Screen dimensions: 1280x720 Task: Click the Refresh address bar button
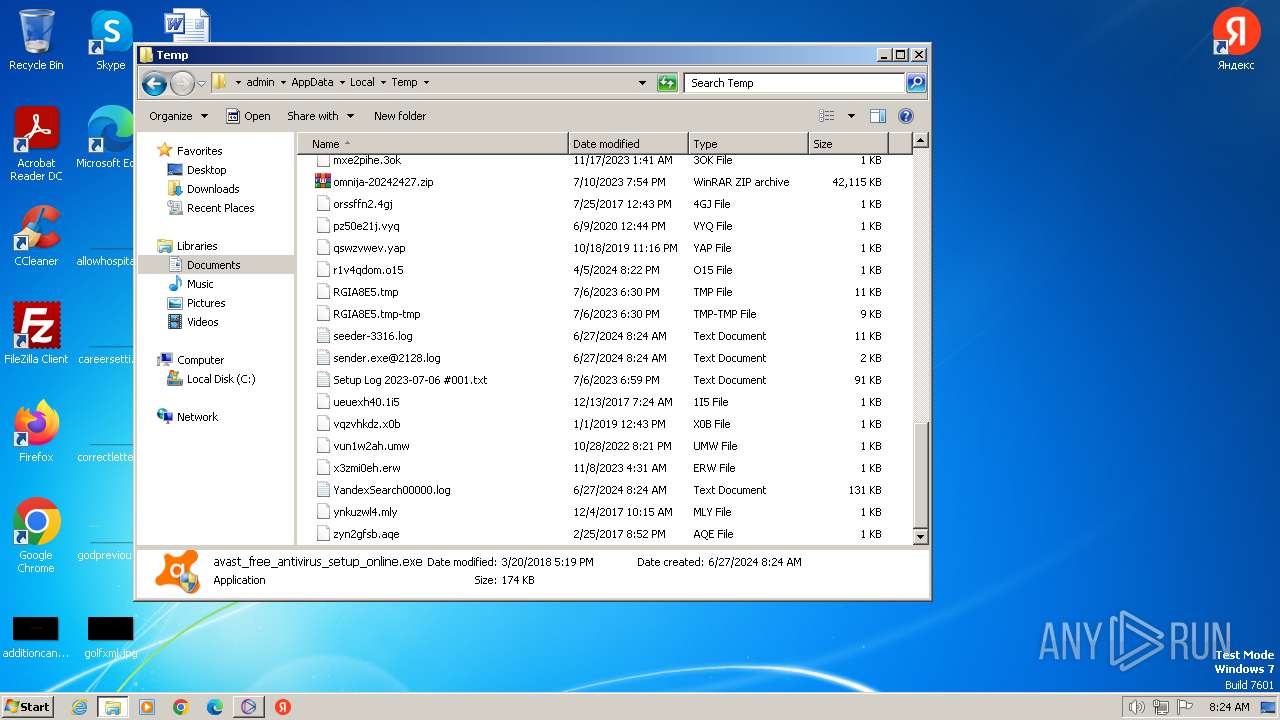(667, 83)
